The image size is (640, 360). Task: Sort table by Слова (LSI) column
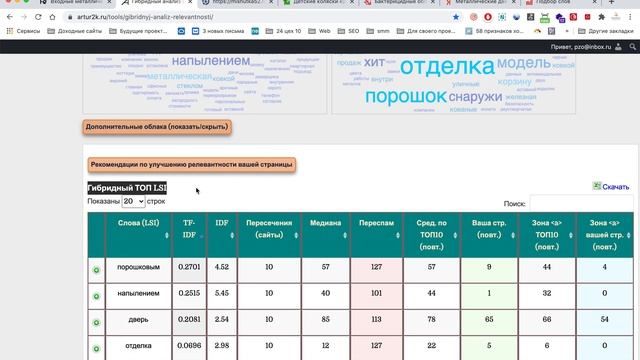click(x=138, y=235)
